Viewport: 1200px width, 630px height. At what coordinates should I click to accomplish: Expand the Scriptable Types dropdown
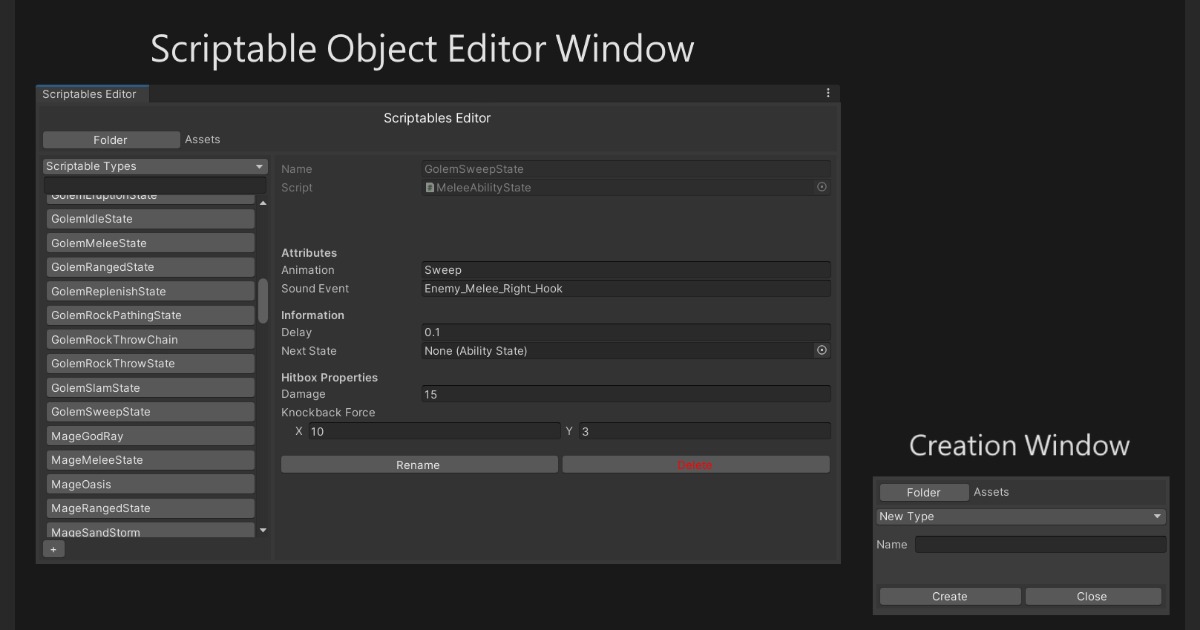pyautogui.click(x=155, y=167)
